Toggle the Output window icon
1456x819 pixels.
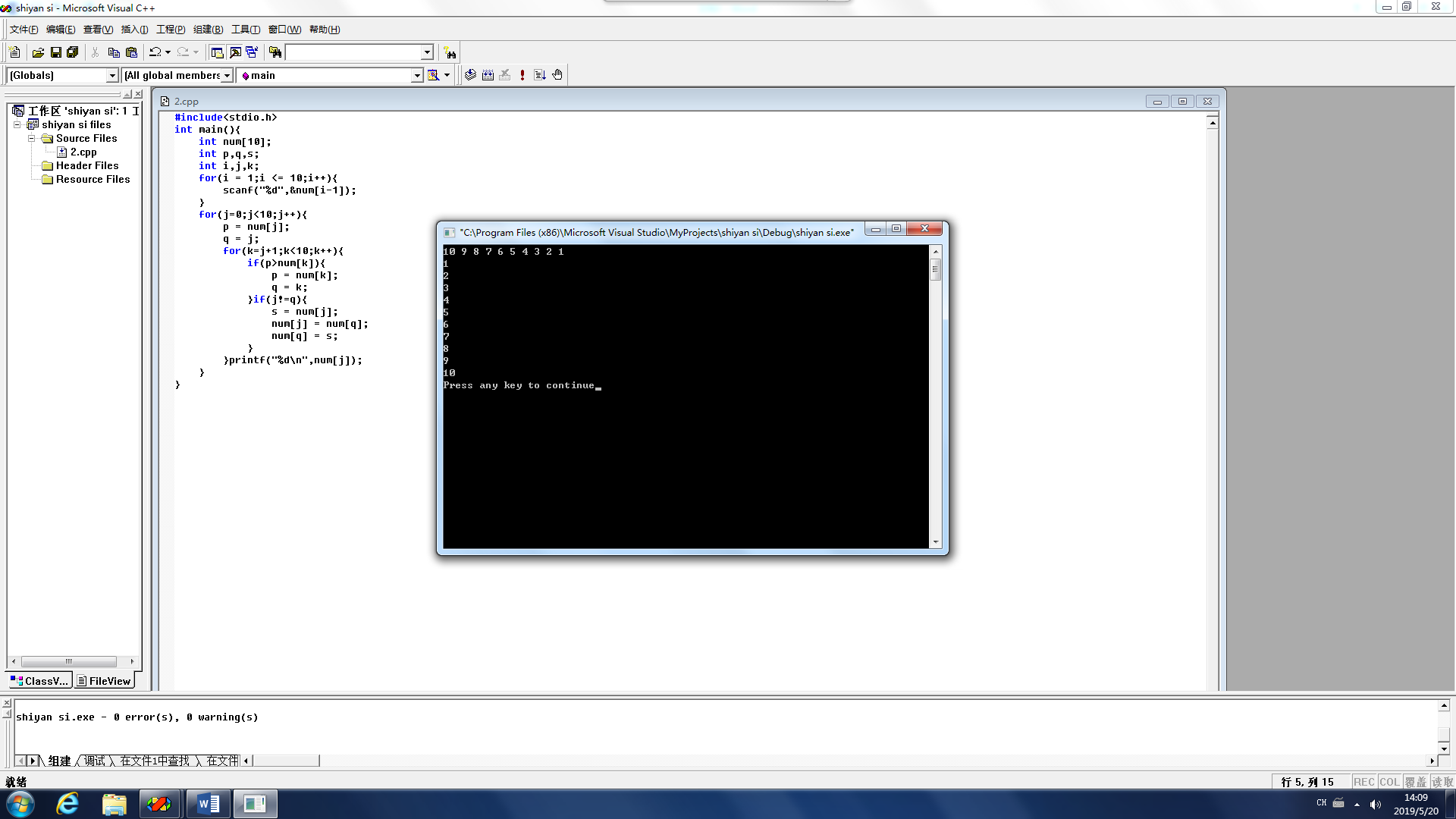coord(235,52)
